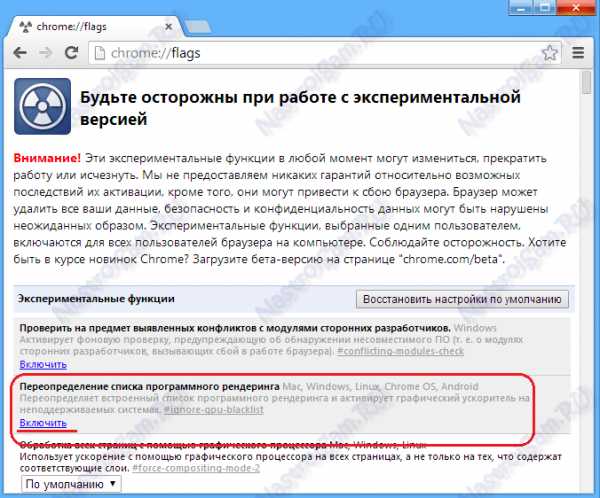Click Включить under conflicting modules check
Image resolution: width=600 pixels, height=498 pixels.
pyautogui.click(x=43, y=364)
